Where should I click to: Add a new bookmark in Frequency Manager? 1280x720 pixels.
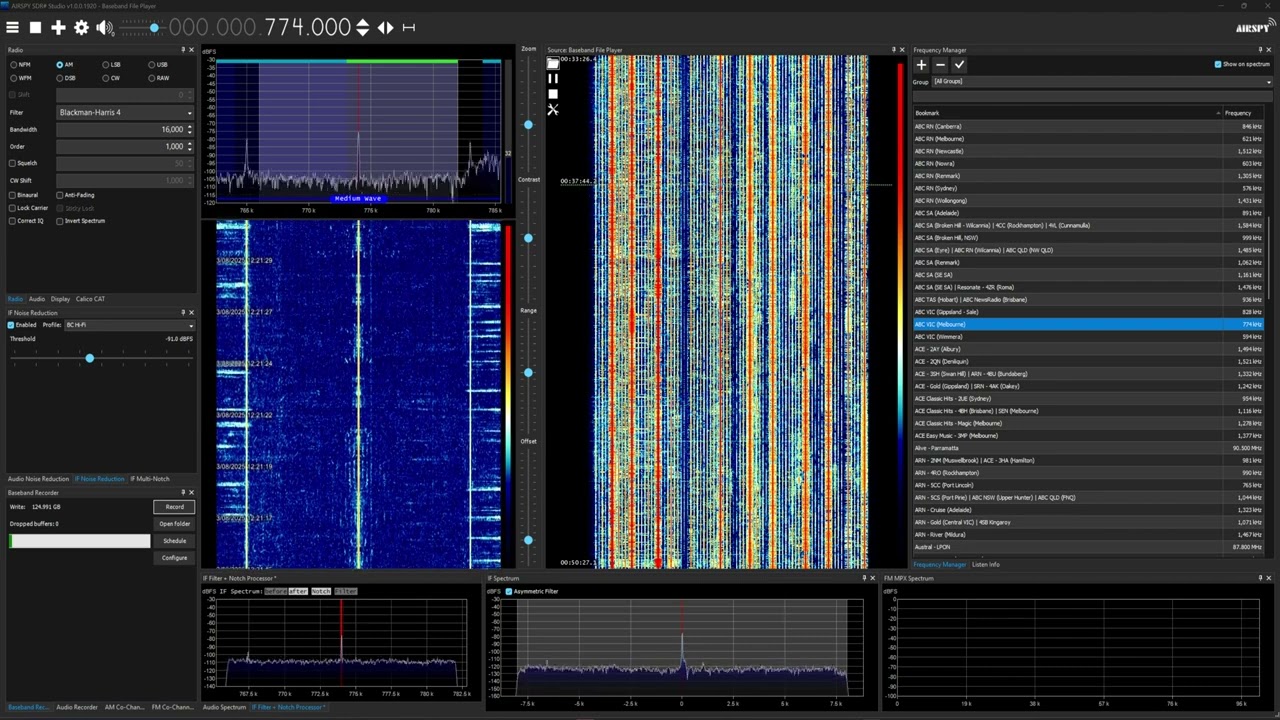[x=922, y=65]
